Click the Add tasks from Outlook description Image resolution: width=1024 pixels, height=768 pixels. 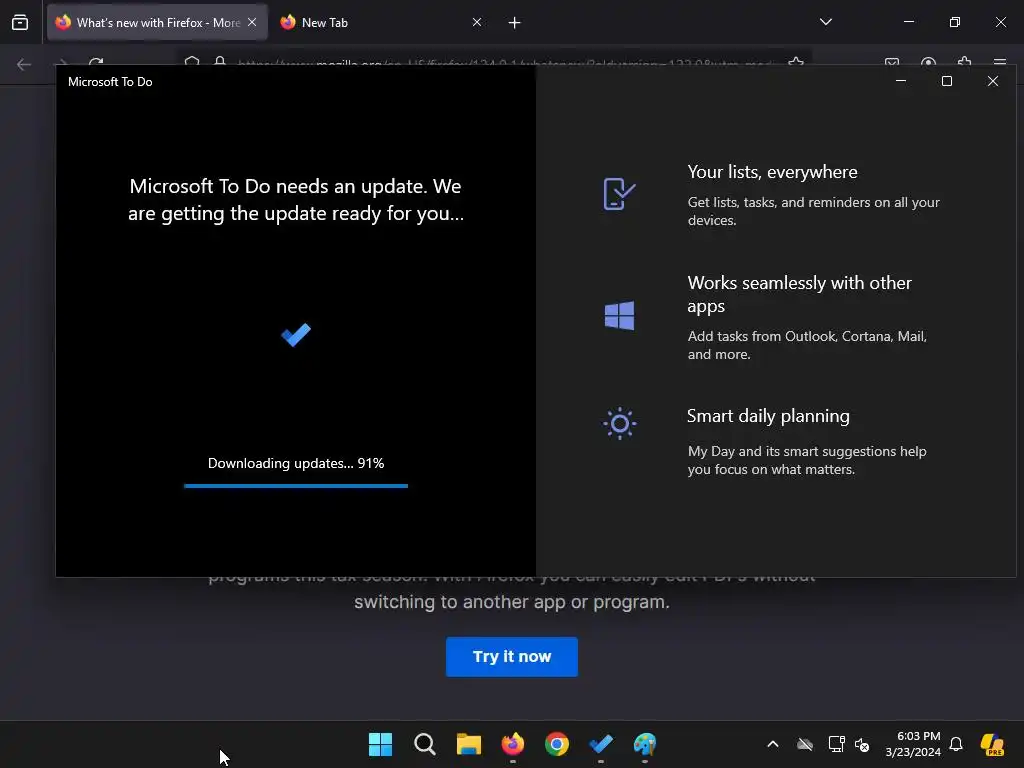coord(807,345)
